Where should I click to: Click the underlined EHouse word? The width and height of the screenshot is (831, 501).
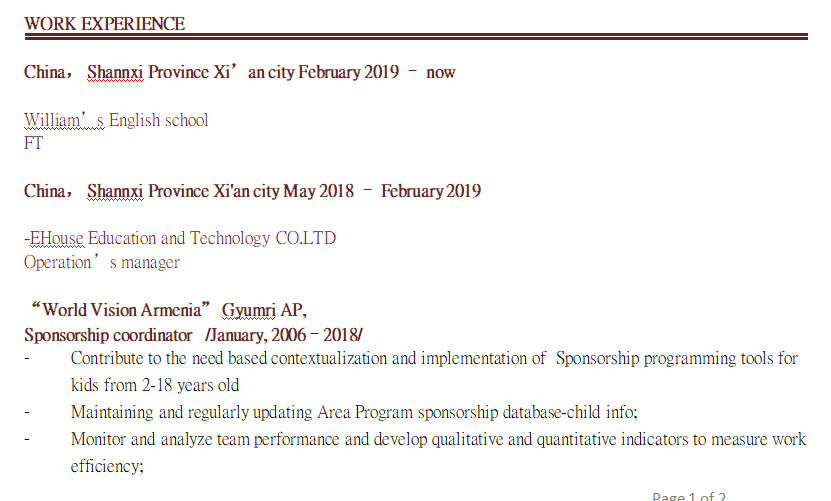click(x=57, y=239)
